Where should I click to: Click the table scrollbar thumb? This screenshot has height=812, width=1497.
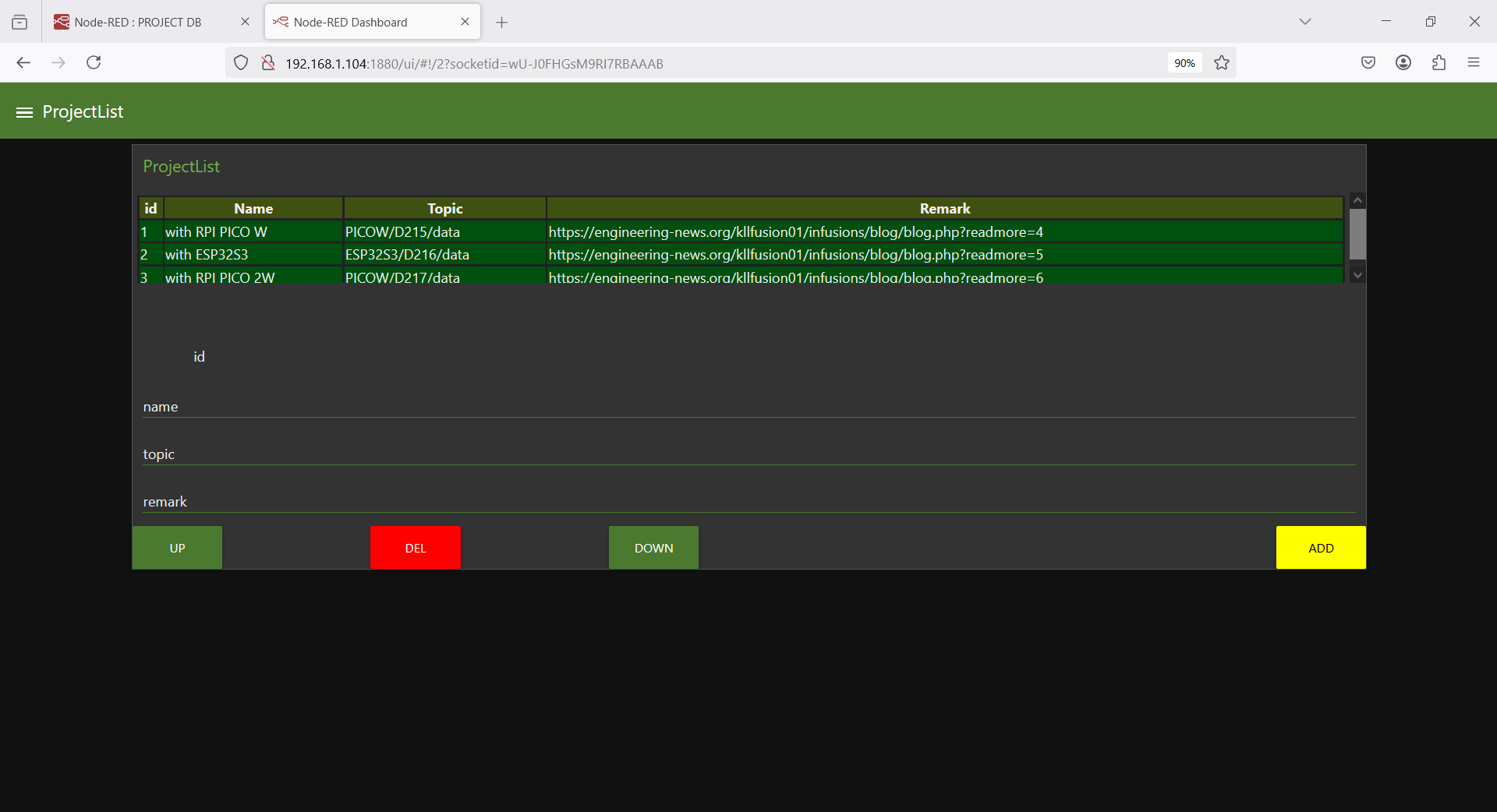tap(1357, 234)
